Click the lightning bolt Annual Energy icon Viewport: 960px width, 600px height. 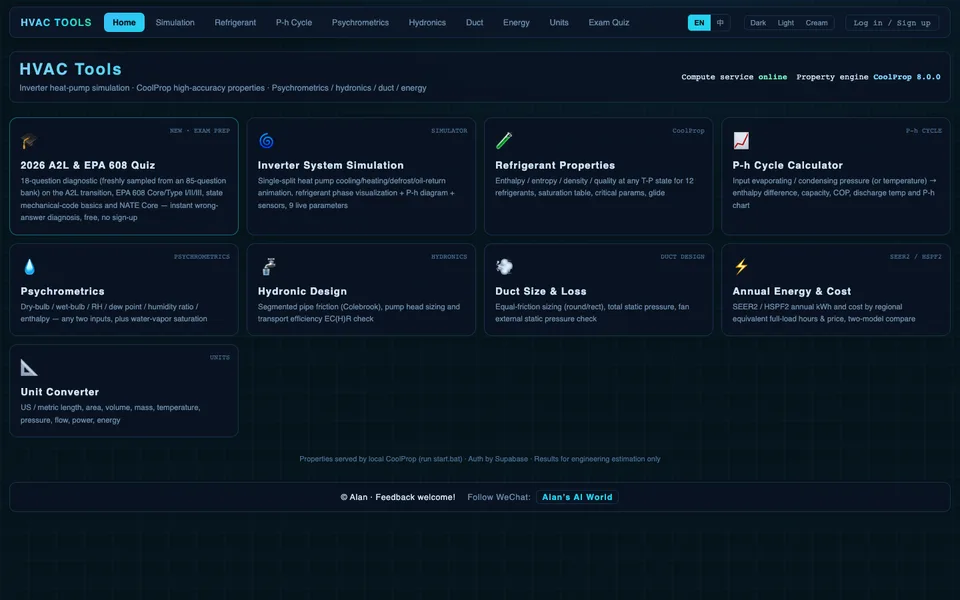(741, 266)
